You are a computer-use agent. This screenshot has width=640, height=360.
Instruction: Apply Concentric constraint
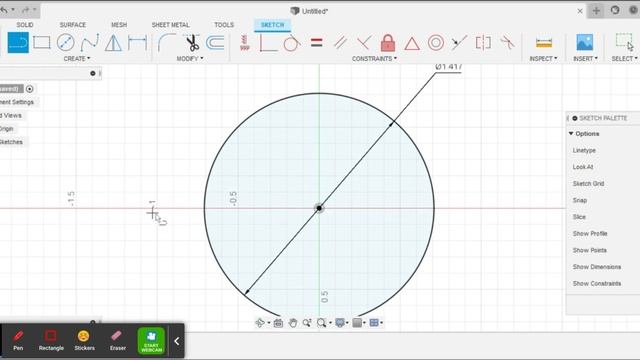click(x=436, y=42)
